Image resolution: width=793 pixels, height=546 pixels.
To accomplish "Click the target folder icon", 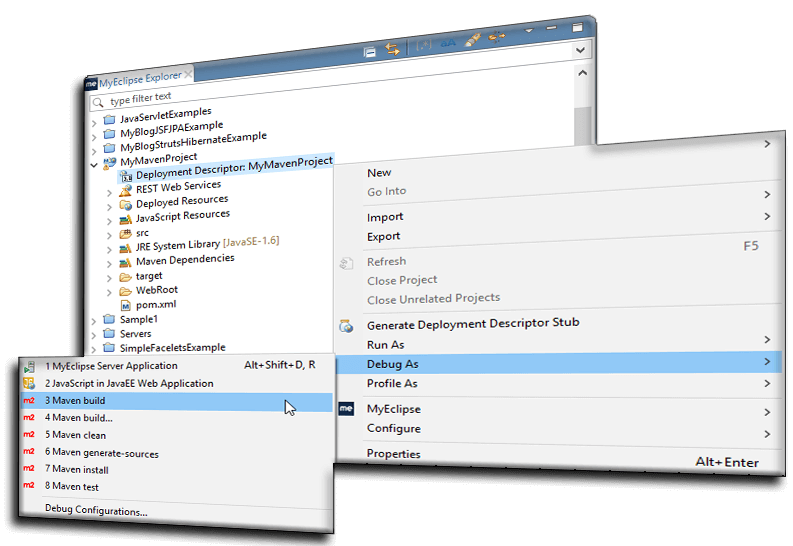I will (x=125, y=277).
